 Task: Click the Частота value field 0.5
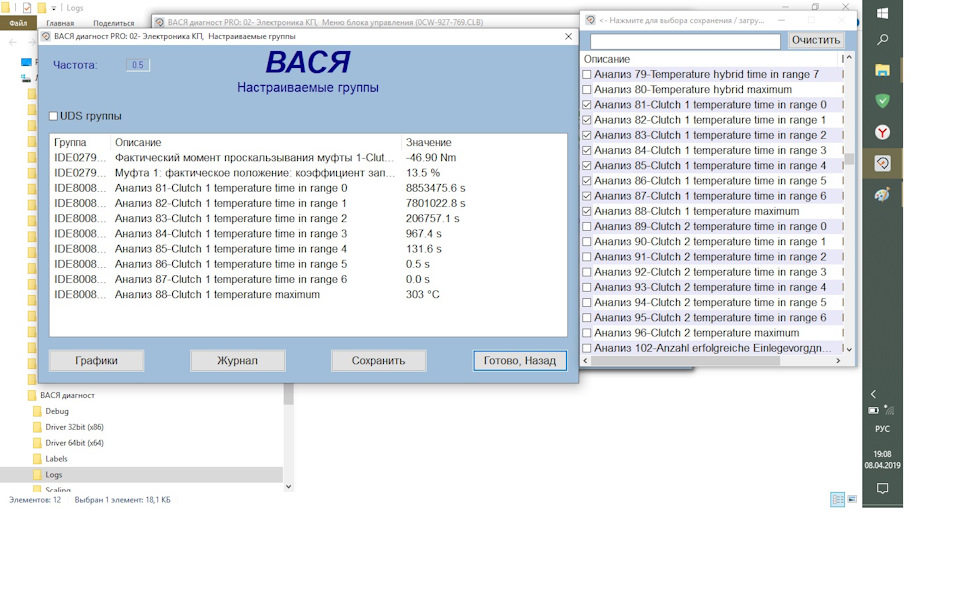[x=138, y=65]
